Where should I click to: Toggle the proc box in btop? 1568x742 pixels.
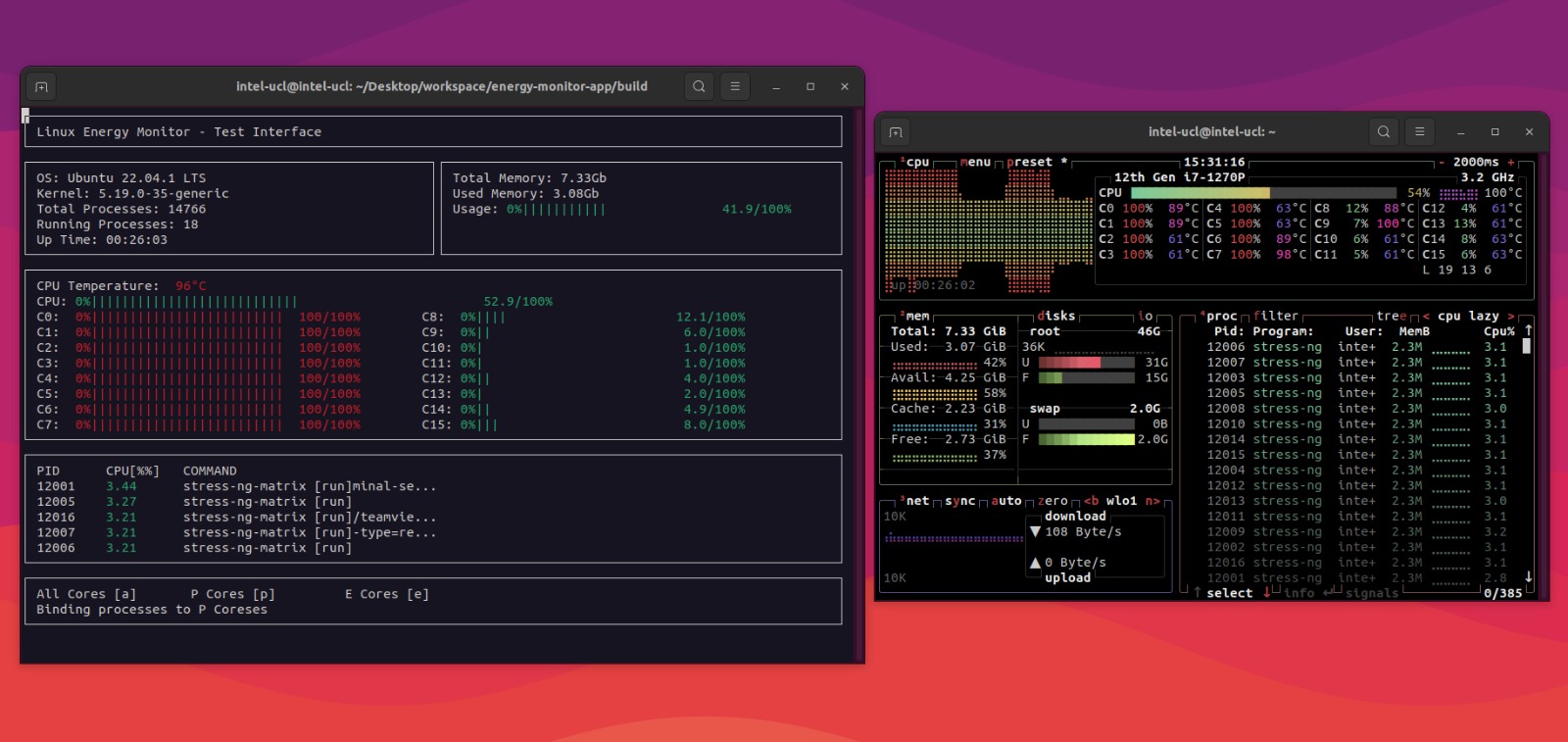click(1219, 317)
